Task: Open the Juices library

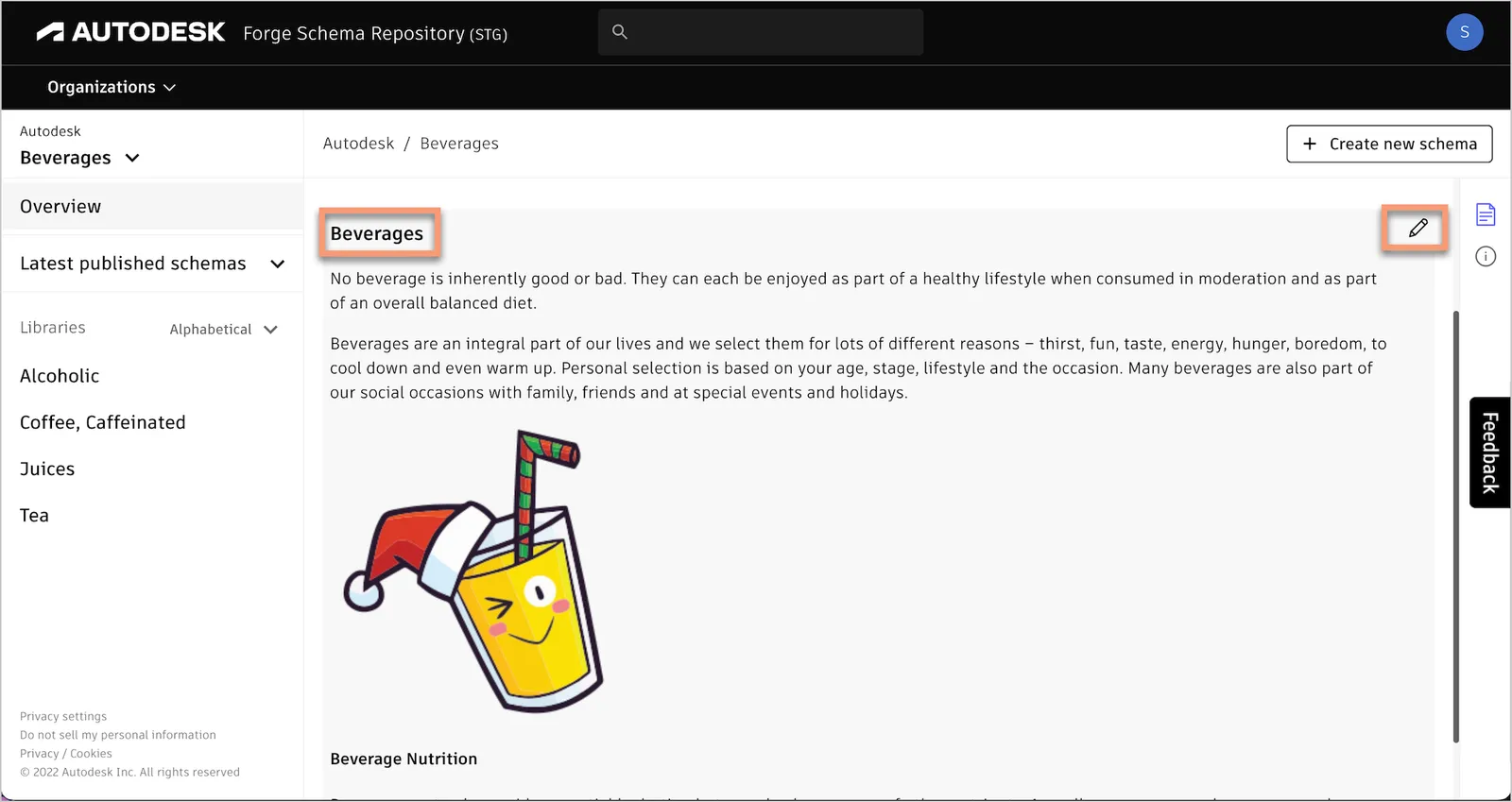Action: click(47, 469)
